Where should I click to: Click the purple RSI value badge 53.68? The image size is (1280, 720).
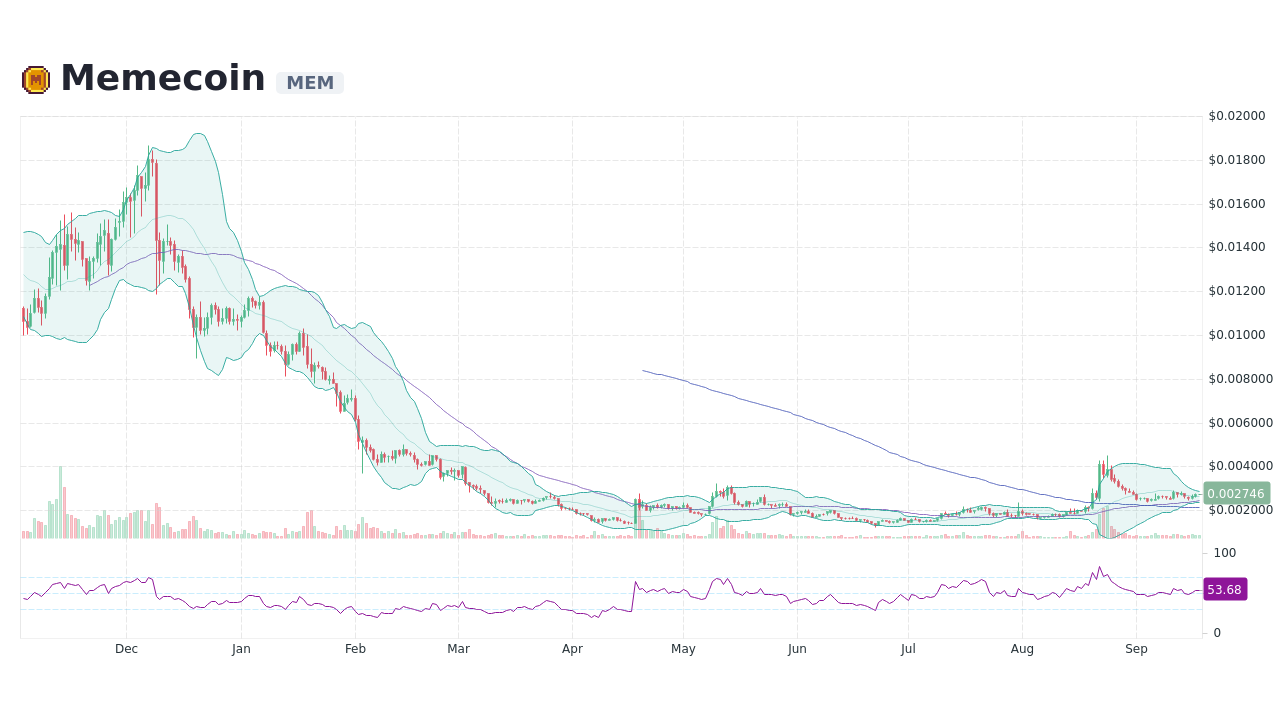tap(1224, 589)
